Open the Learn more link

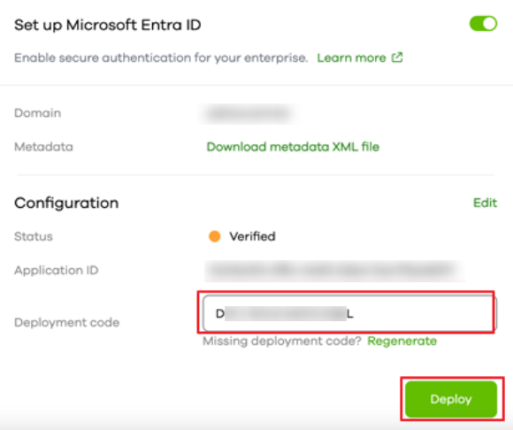point(351,58)
